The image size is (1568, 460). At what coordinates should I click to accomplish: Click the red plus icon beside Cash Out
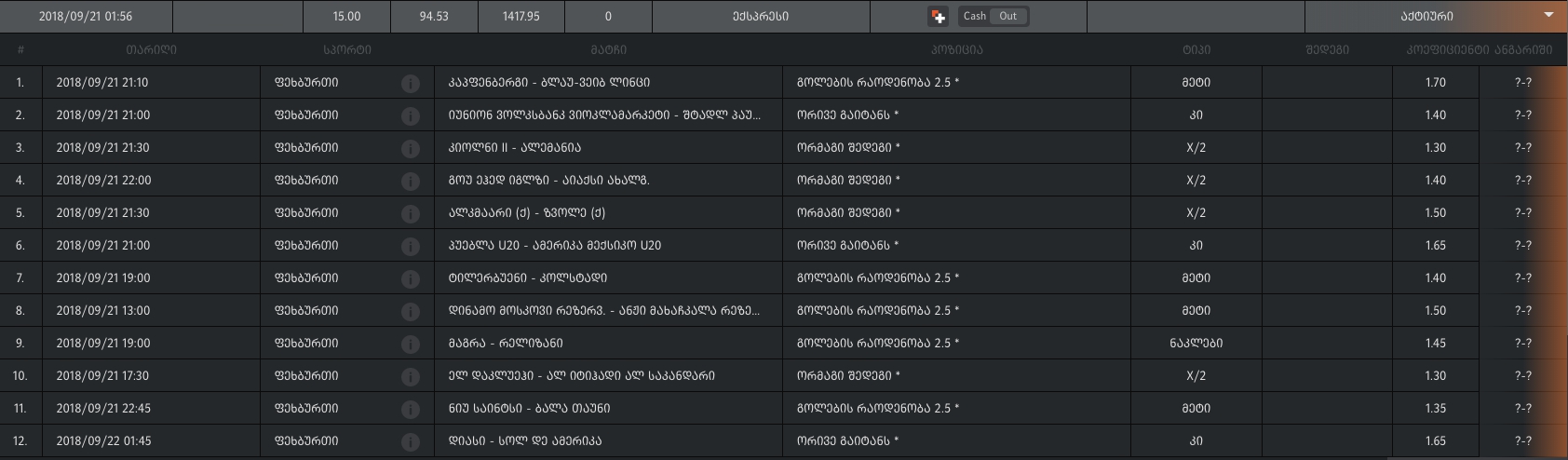pos(939,17)
